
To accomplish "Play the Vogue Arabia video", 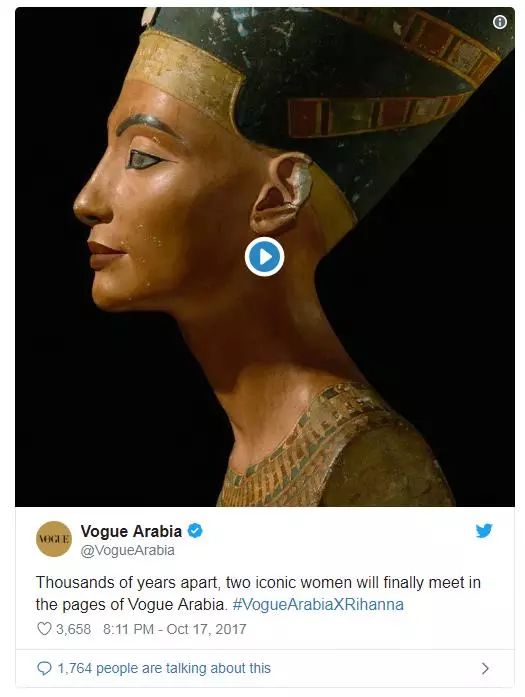I will click(x=265, y=257).
